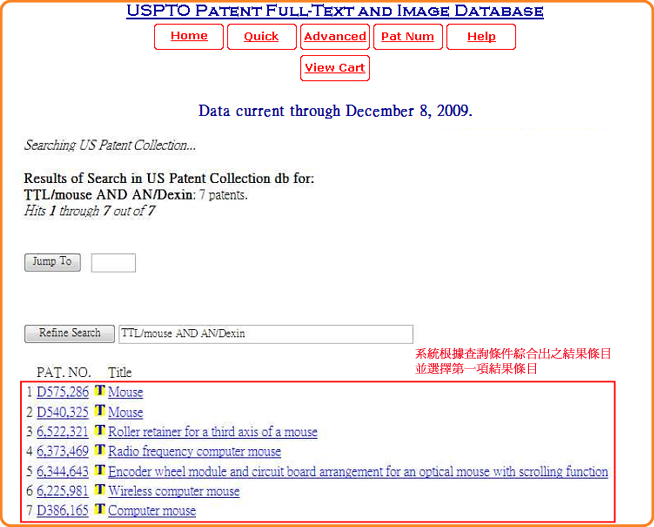Open the Advanced search page
The width and height of the screenshot is (654, 527).
[x=335, y=37]
